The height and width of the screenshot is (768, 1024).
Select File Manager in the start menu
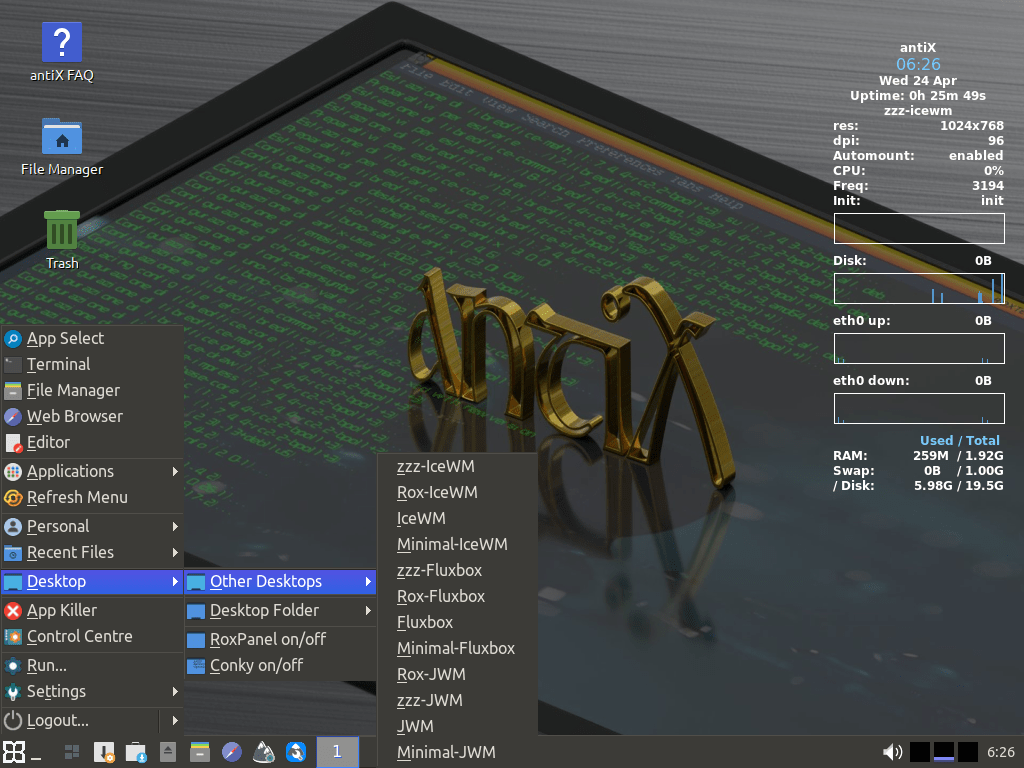click(92, 391)
